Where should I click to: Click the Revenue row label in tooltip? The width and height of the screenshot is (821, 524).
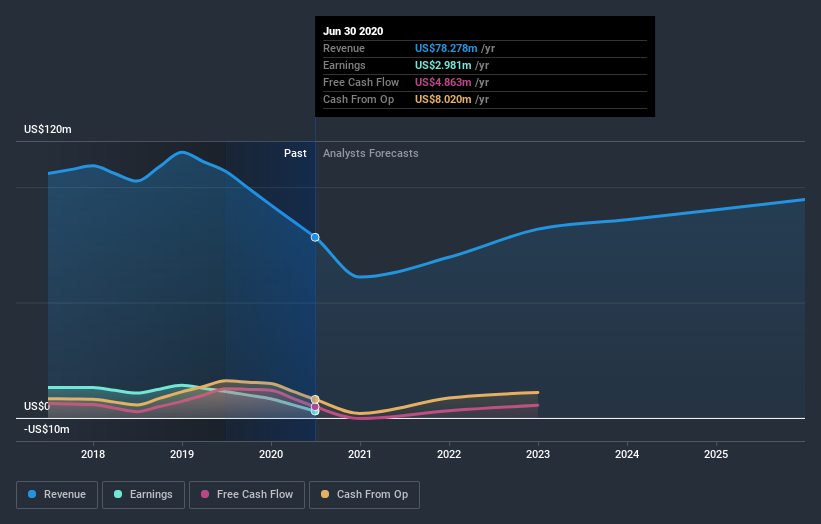point(343,48)
